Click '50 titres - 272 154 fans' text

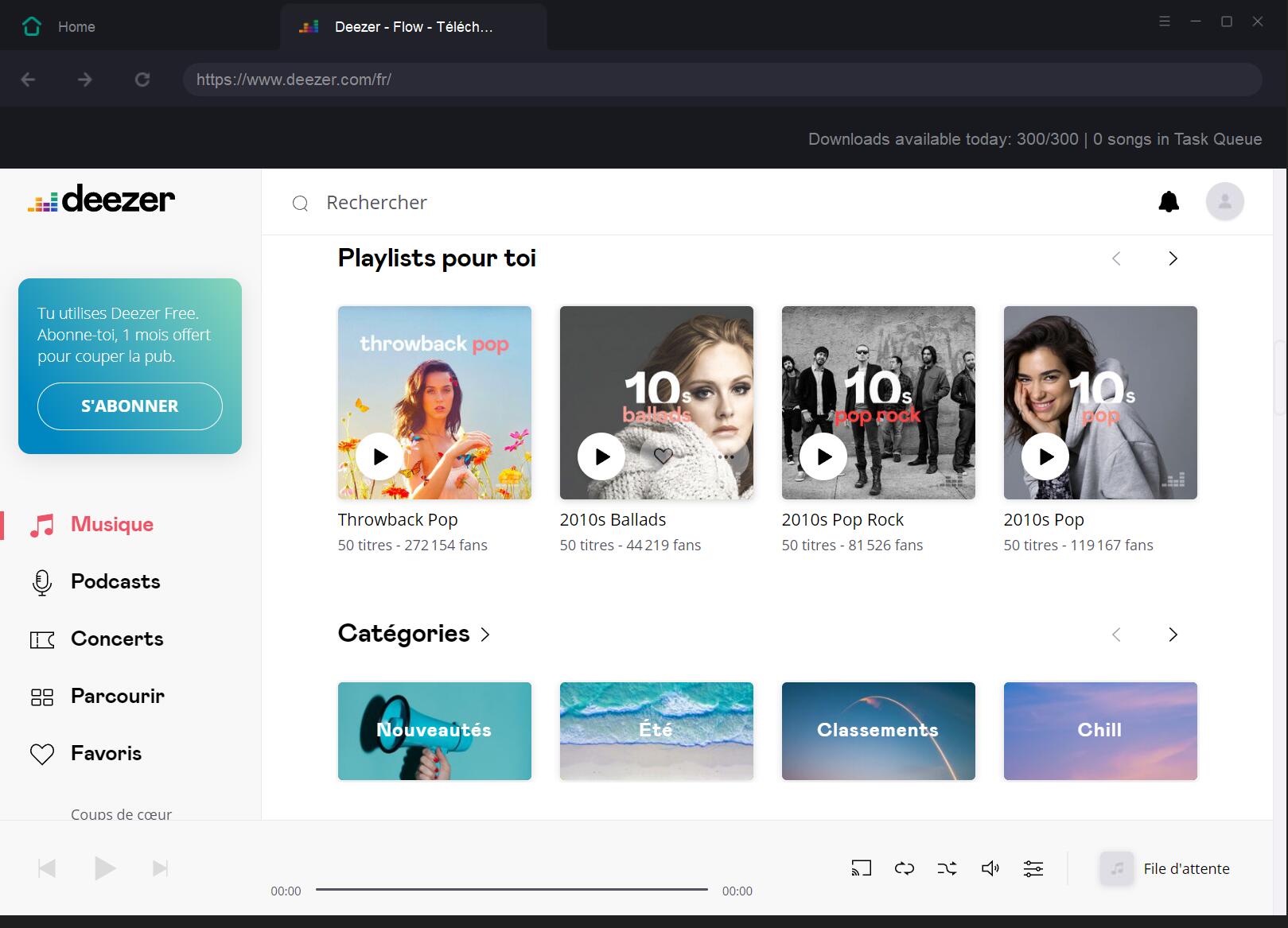click(412, 546)
